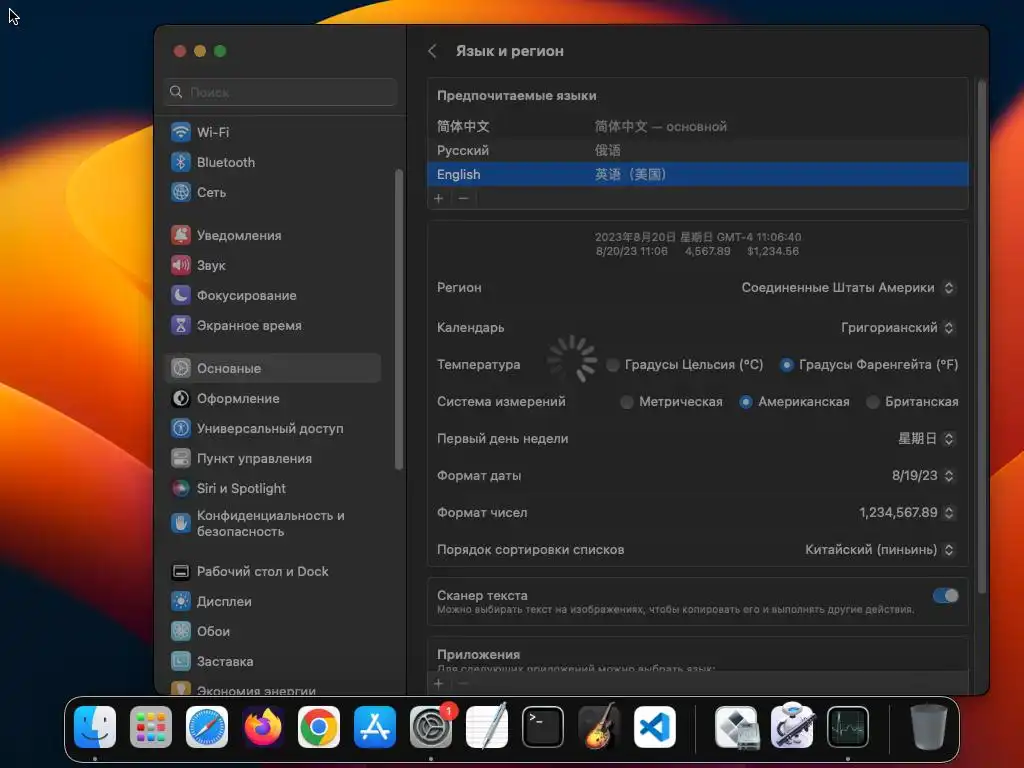This screenshot has height=768, width=1024.
Task: Choose Американская measurement system
Action: click(746, 402)
